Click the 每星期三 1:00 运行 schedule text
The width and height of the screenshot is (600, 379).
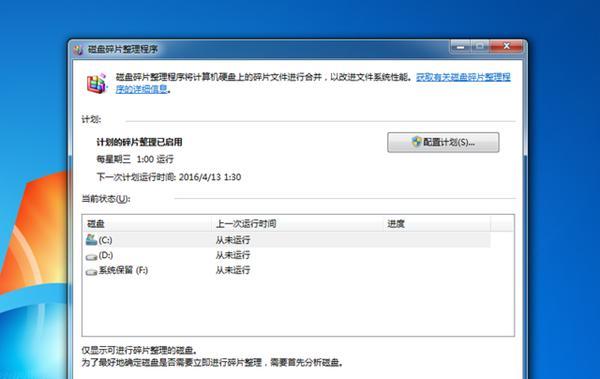(135, 159)
